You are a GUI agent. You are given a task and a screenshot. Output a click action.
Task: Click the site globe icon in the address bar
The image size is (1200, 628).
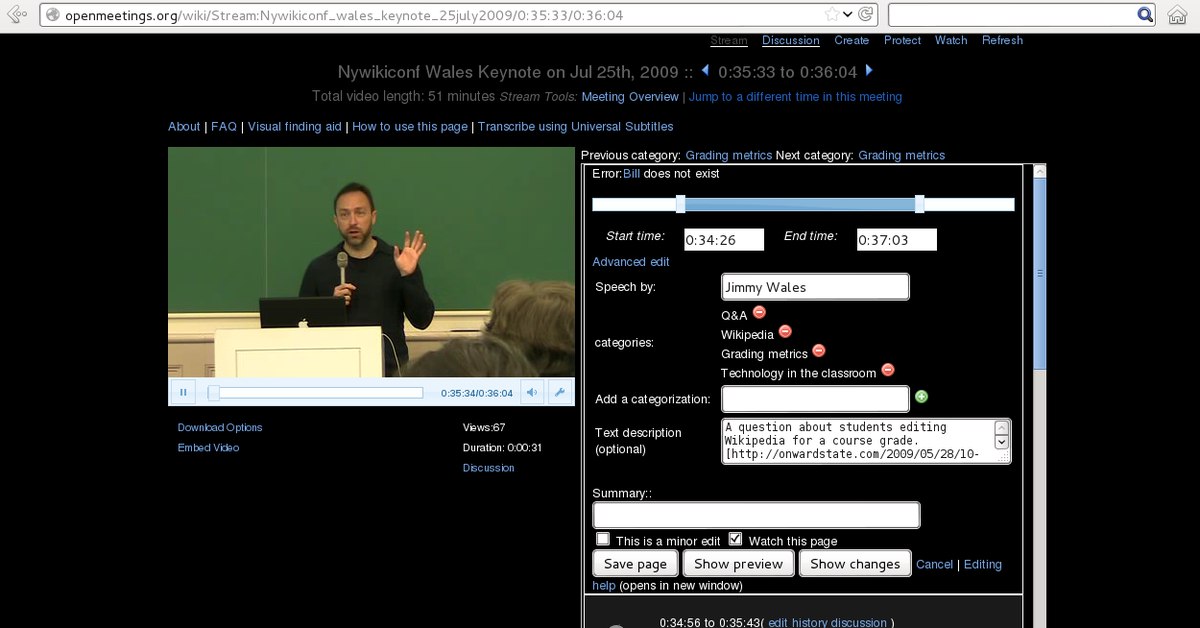(52, 15)
